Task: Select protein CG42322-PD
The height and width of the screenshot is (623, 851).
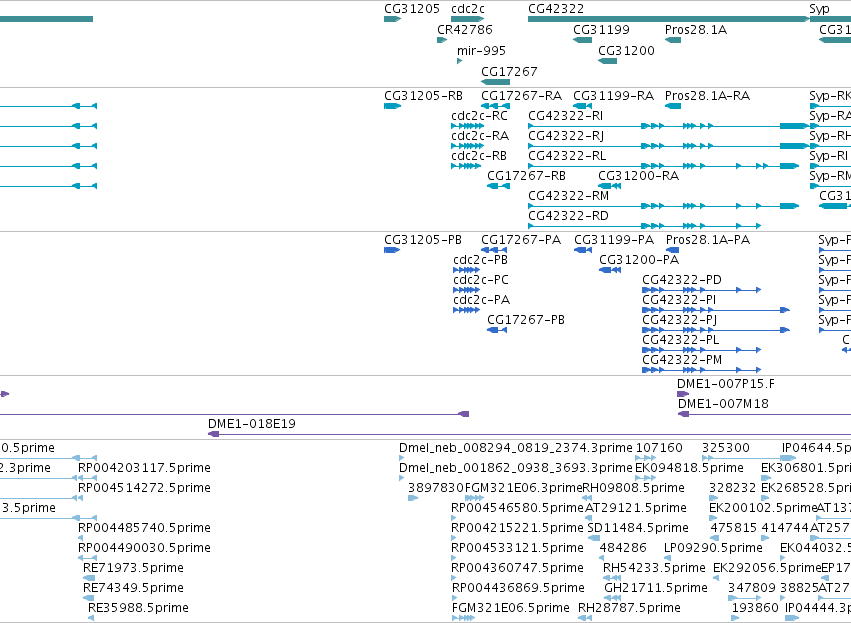Action: coord(682,280)
